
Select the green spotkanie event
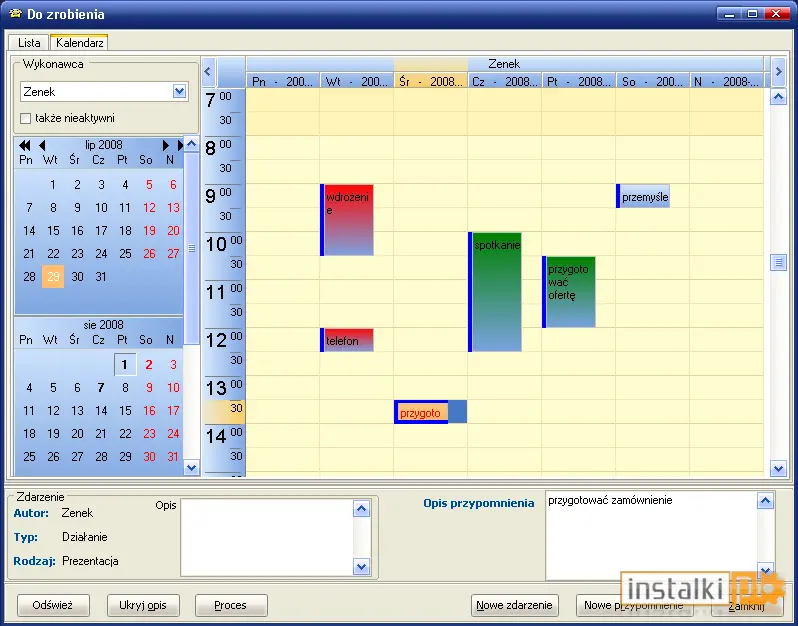click(x=495, y=292)
